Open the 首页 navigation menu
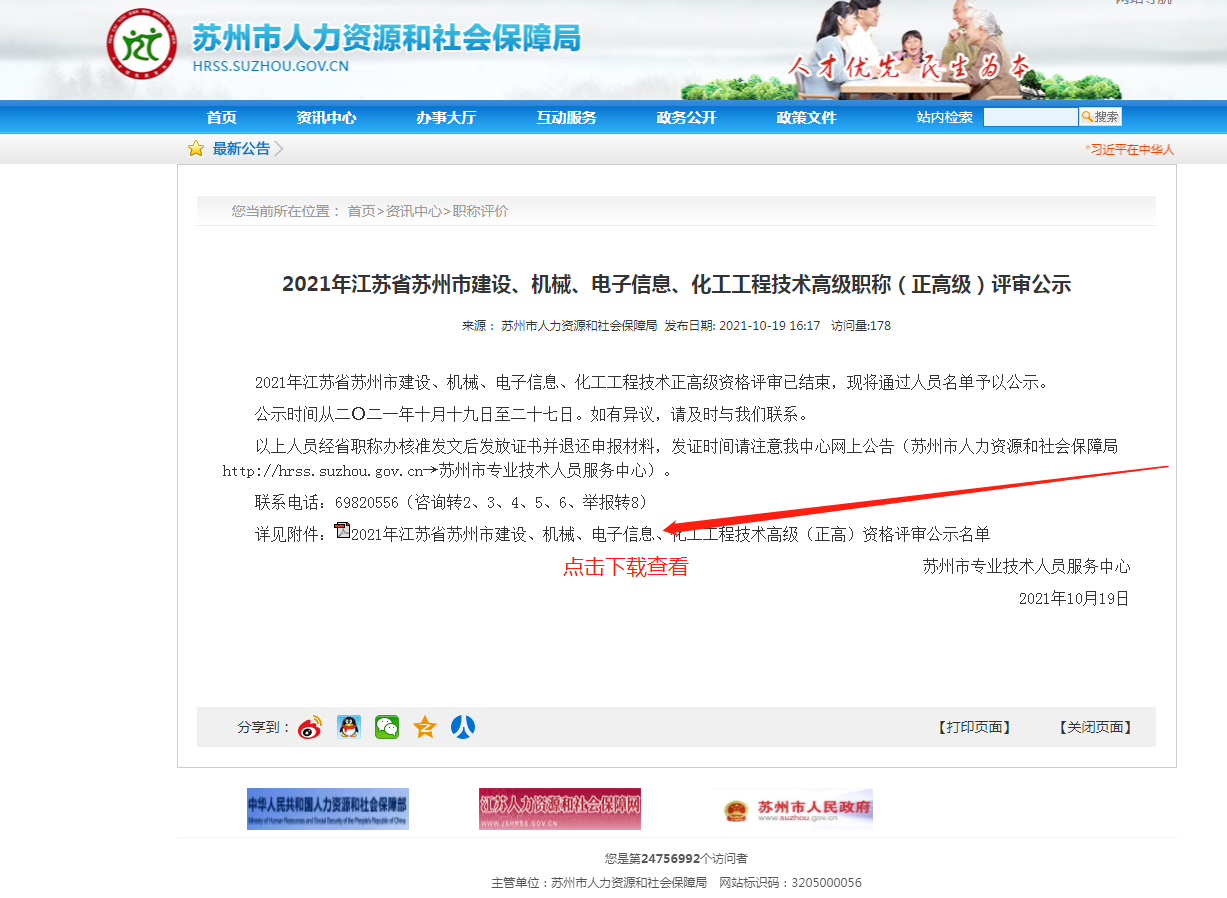 tap(222, 117)
